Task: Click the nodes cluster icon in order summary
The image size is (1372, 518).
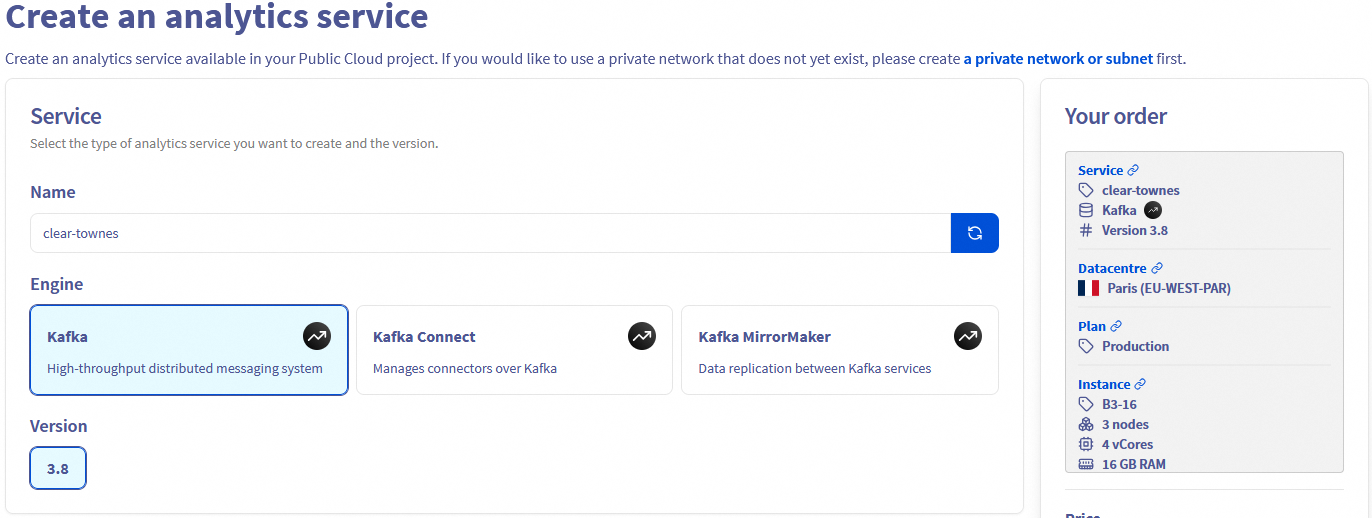Action: 1086,424
